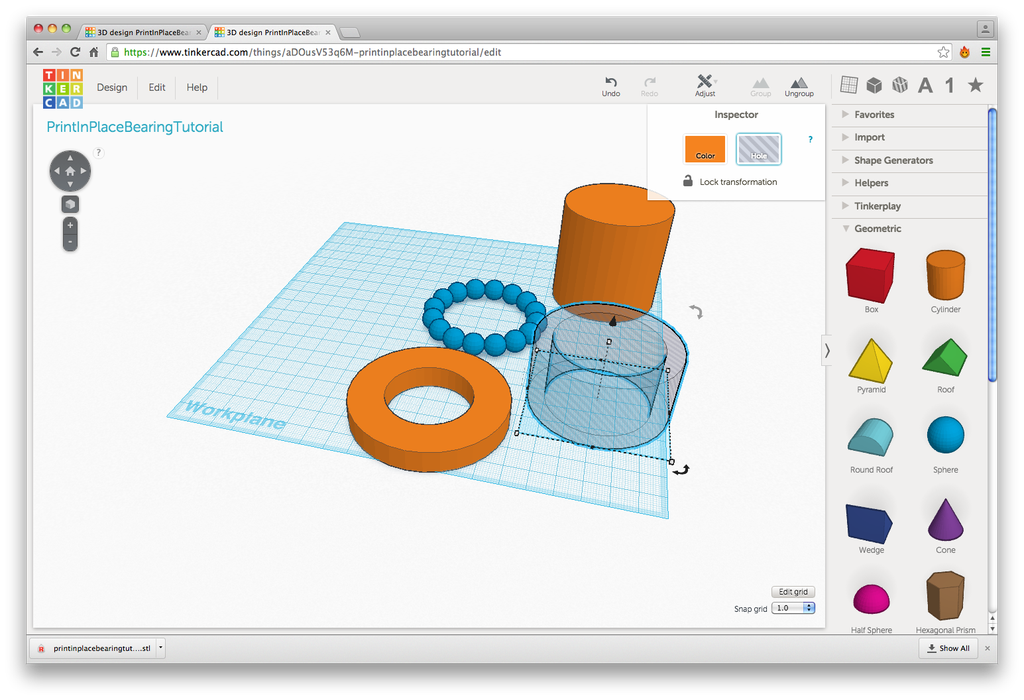Viewport: 1024px width, 700px height.
Task: Click the shapes panel scrollbar
Action: tap(993, 245)
